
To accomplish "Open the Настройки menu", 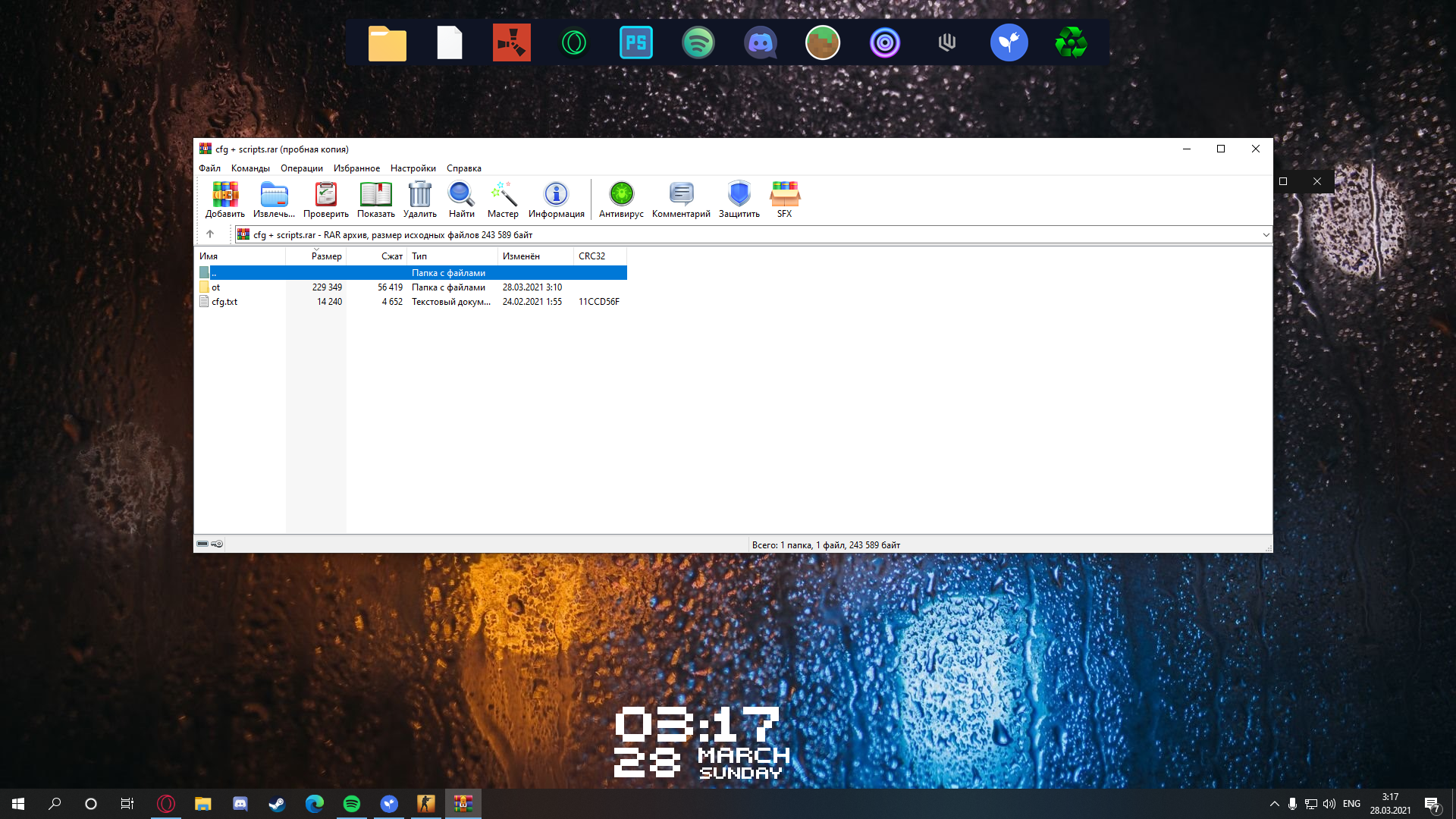I will (413, 168).
